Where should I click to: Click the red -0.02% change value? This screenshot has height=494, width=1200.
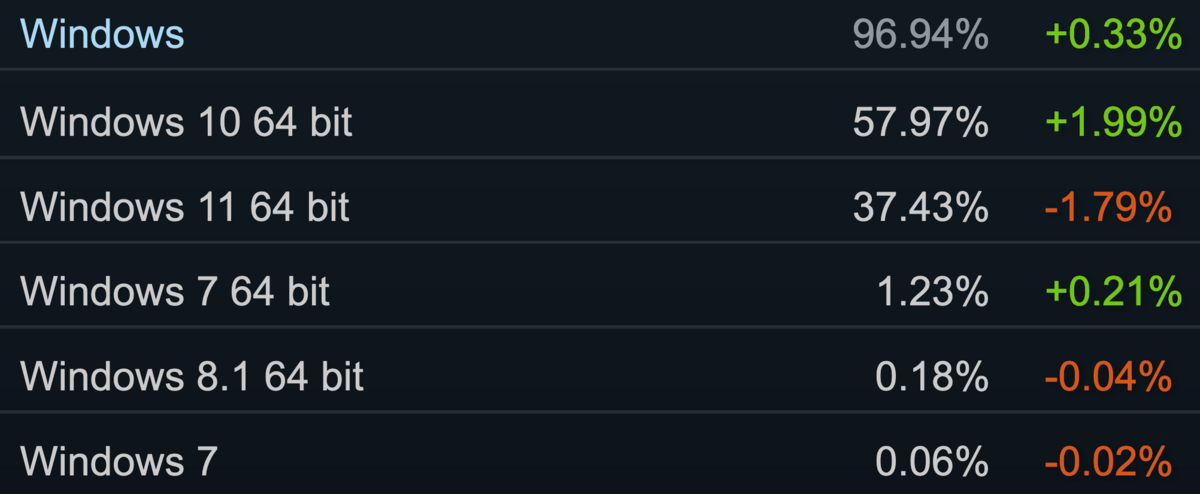click(1108, 462)
